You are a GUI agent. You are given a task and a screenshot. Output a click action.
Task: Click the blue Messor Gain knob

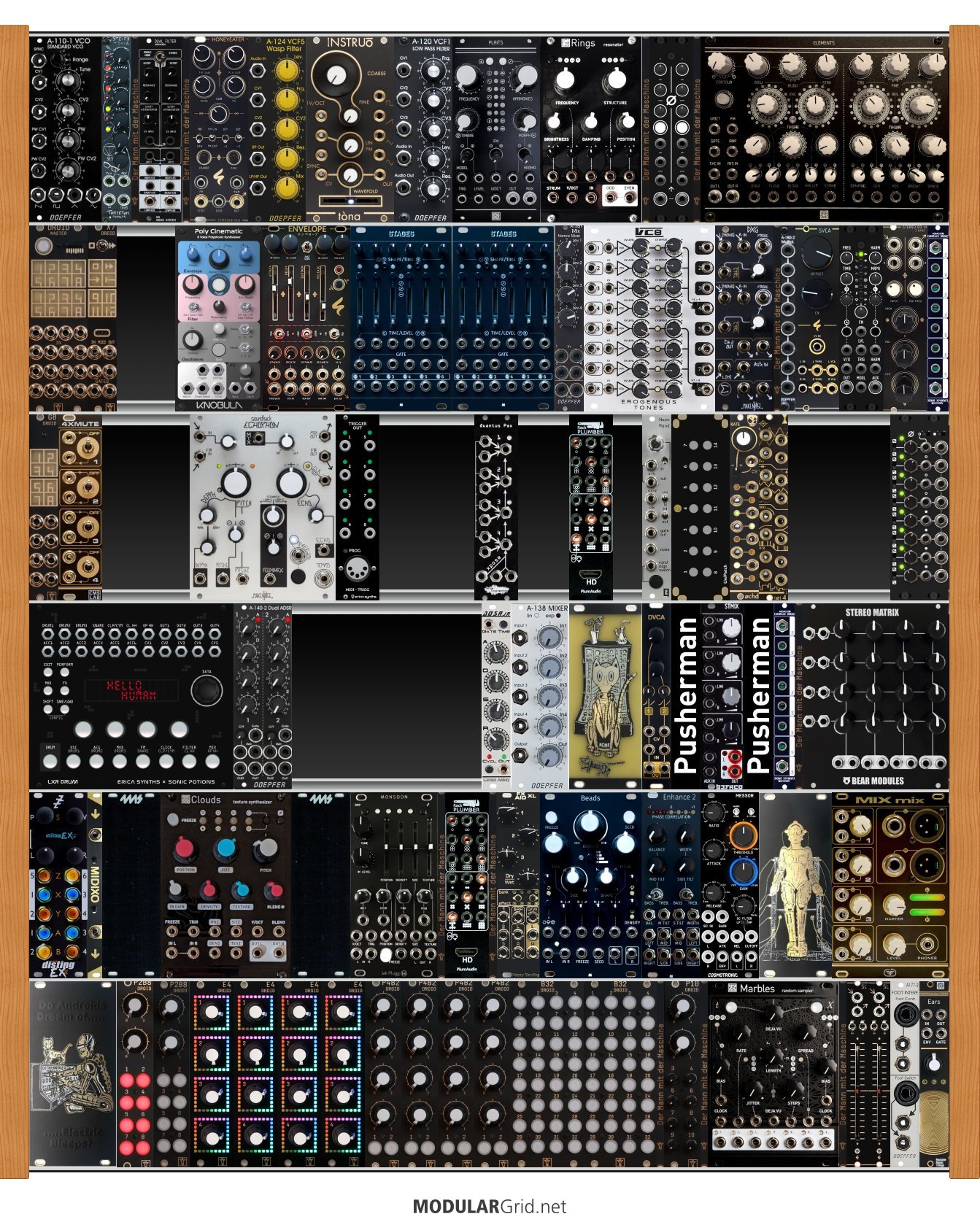(x=742, y=870)
